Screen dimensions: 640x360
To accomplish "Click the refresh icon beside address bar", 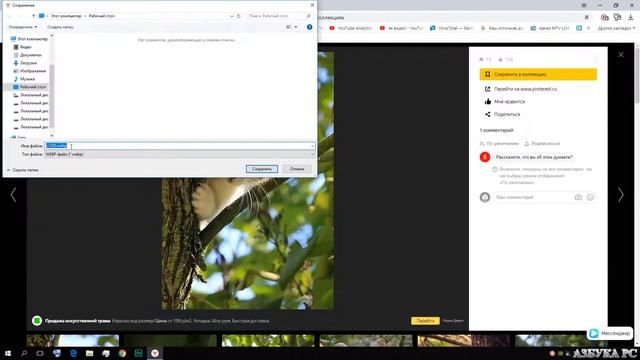I will 239,16.
